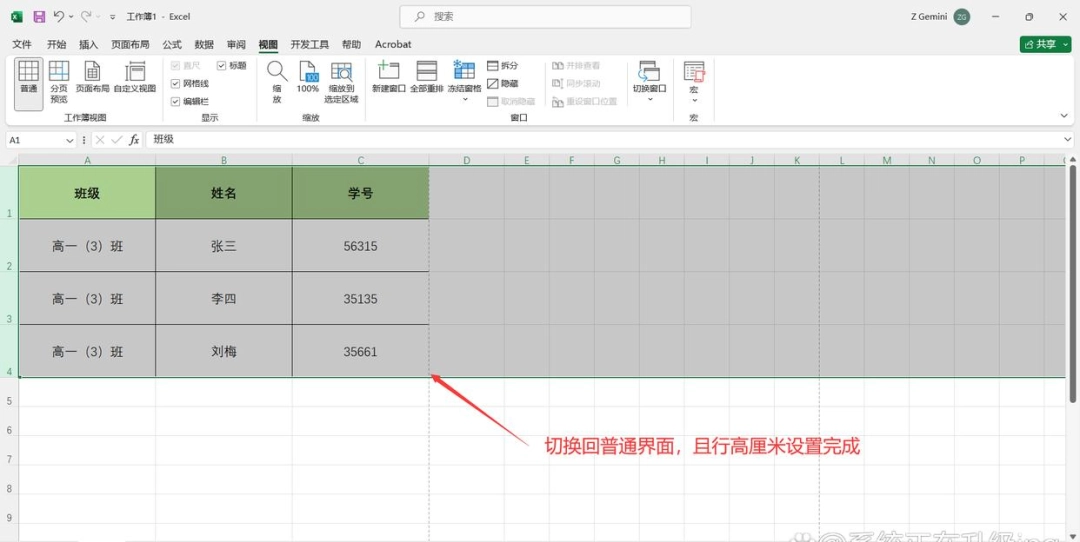Click the vertical scrollbar thumb

(x=1073, y=282)
